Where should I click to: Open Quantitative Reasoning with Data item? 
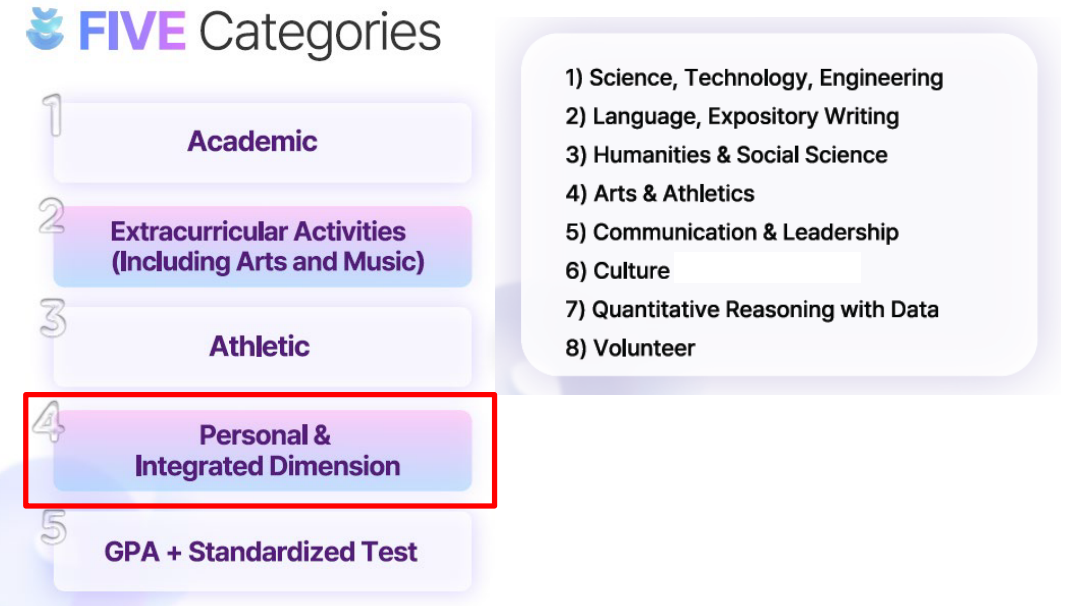[752, 309]
